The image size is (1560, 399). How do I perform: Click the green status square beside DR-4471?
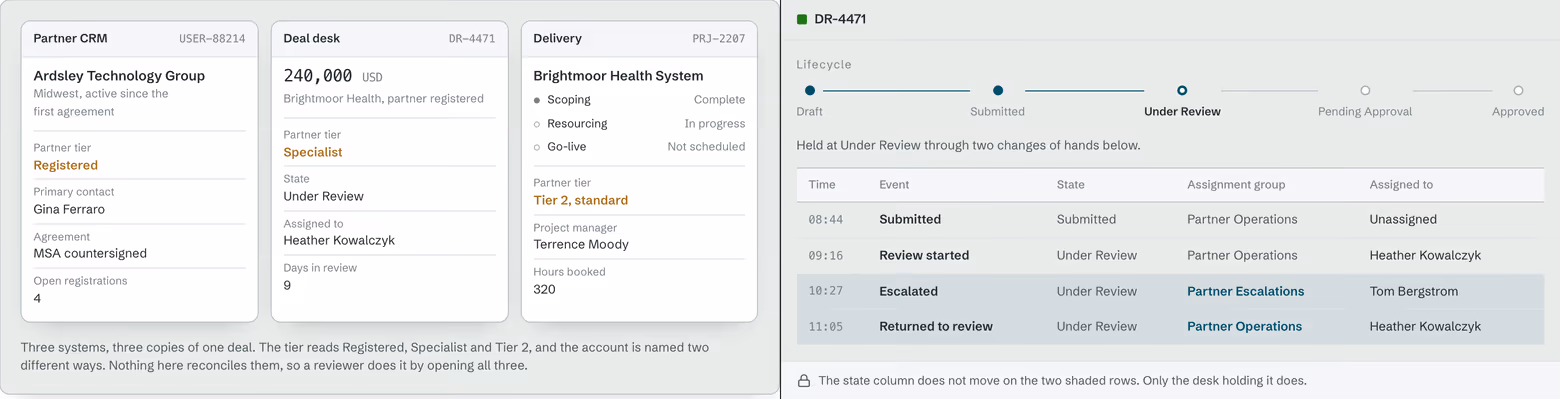pyautogui.click(x=802, y=19)
